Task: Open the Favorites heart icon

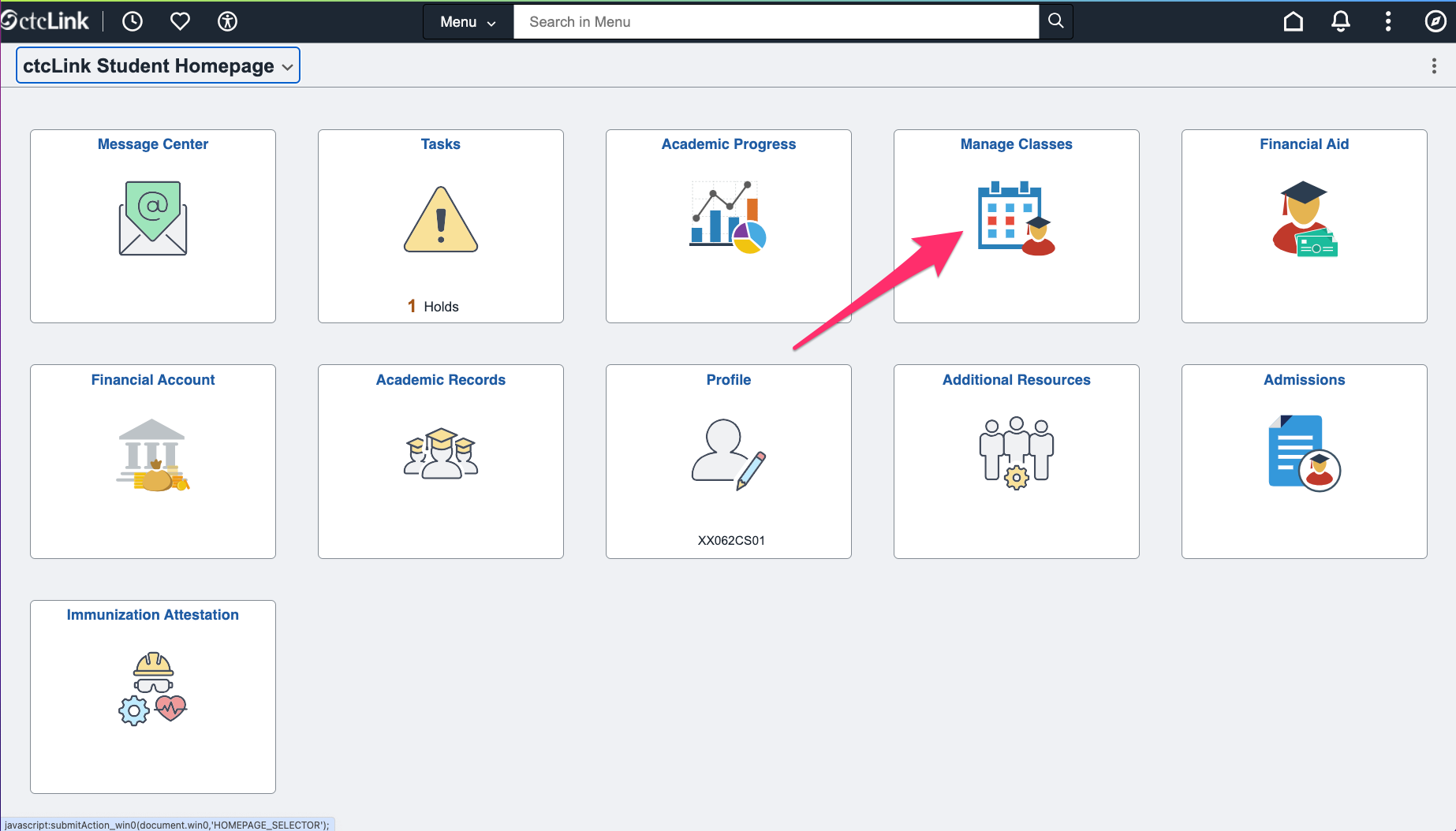Action: pos(179,21)
